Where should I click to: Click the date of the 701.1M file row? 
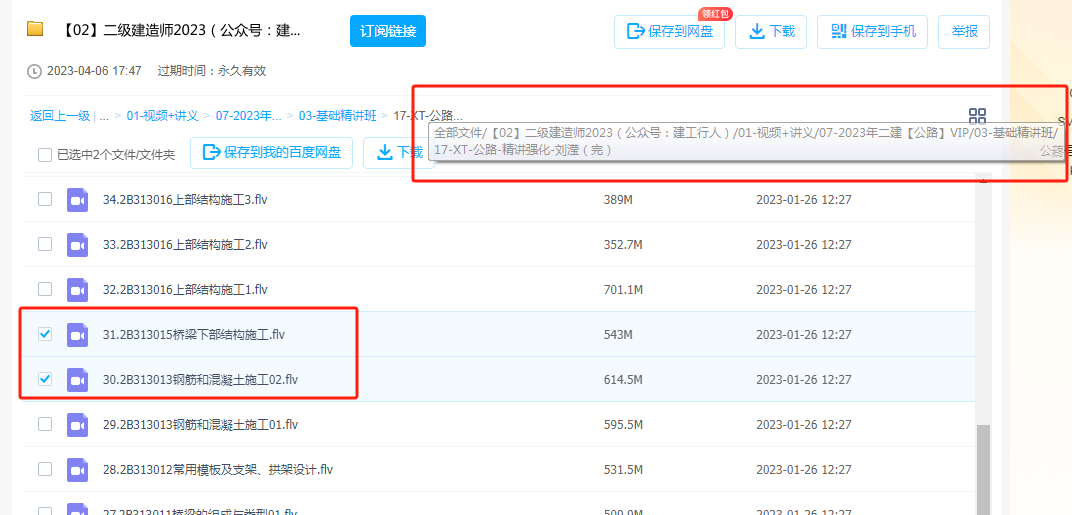pos(803,289)
